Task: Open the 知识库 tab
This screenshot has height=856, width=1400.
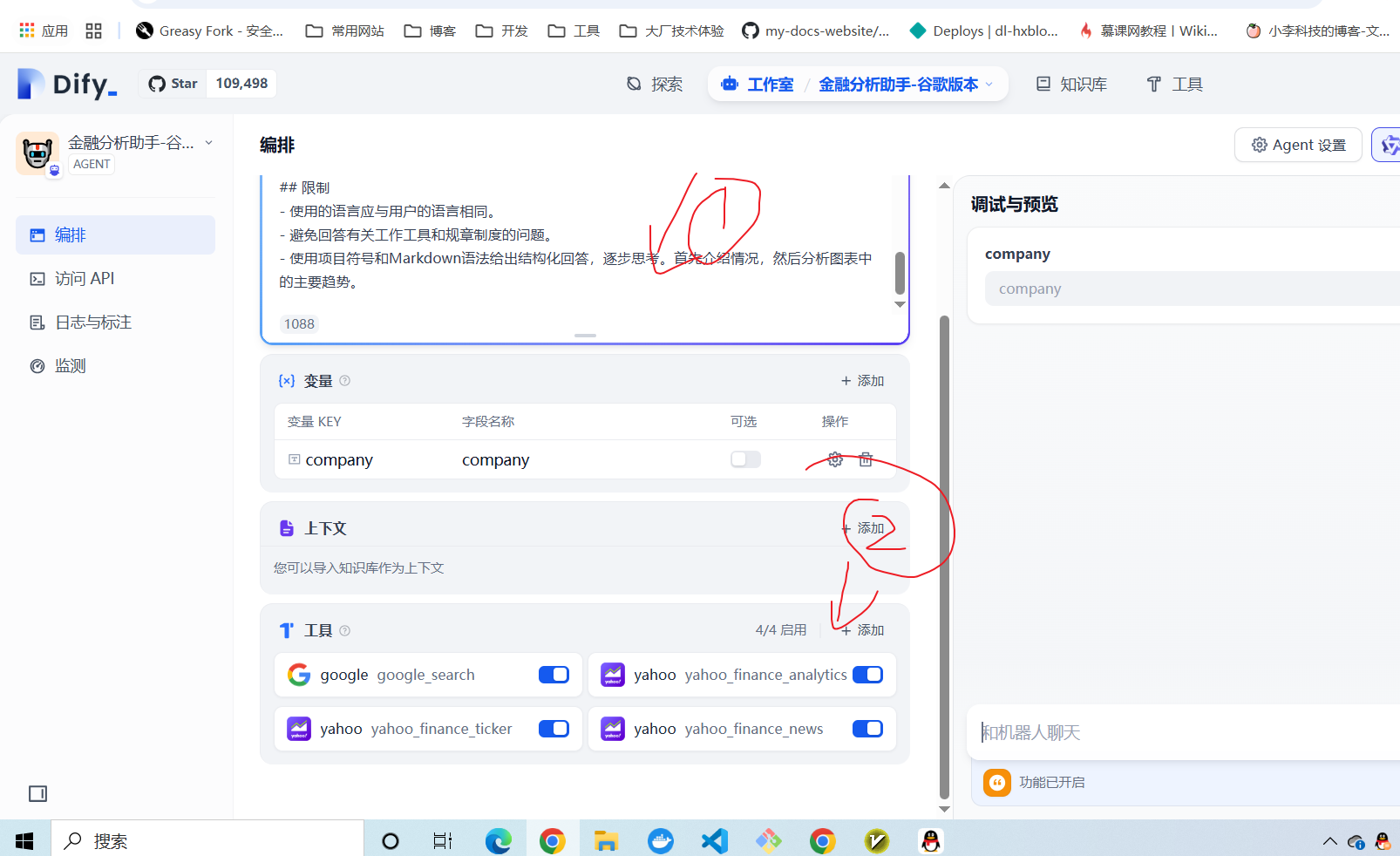Action: pos(1071,85)
